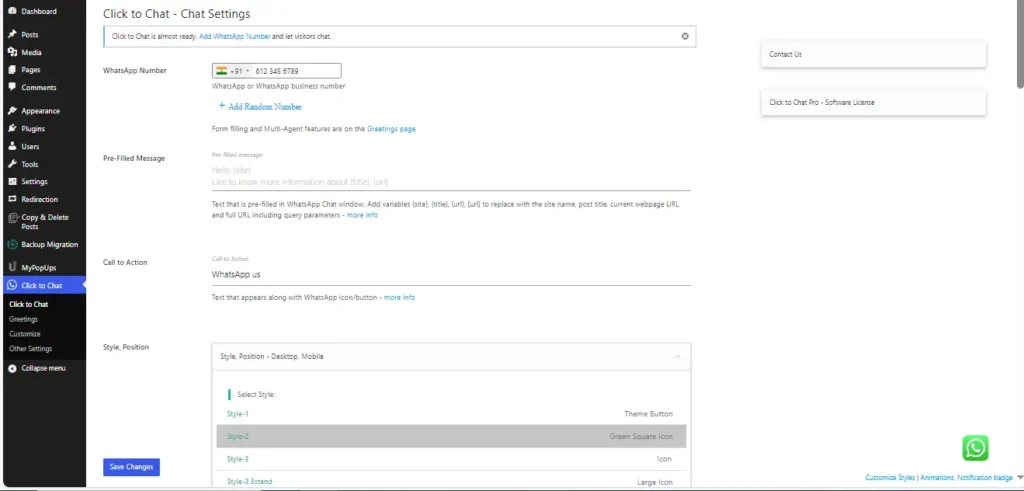Open the Dashboard from the sidebar
1024x491 pixels.
39,12
